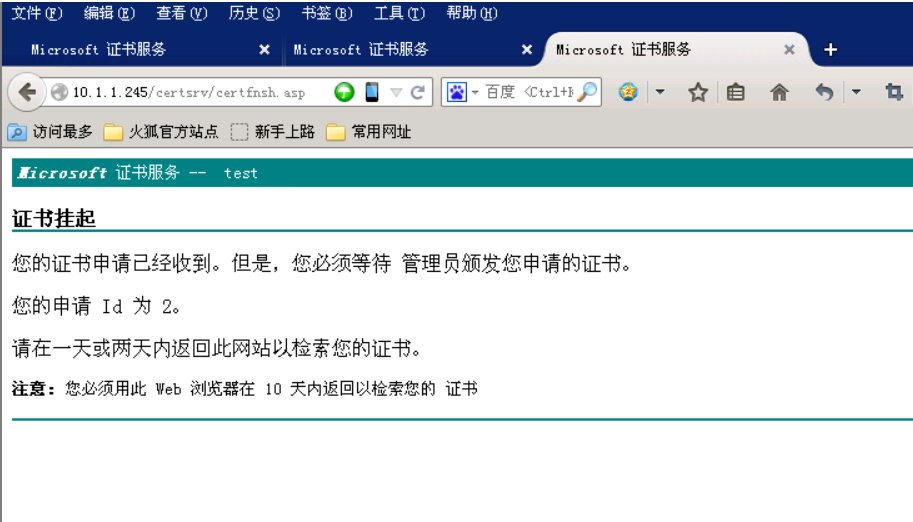This screenshot has width=913, height=522.
Task: Open the address bar history dropdown triangle
Action: click(x=396, y=92)
